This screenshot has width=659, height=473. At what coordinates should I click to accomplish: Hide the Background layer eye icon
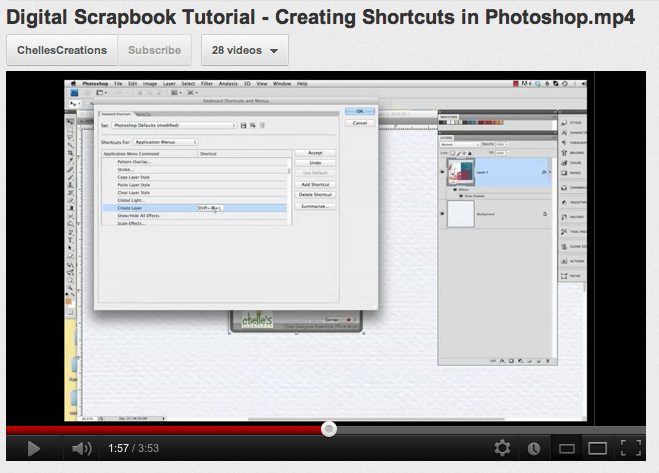[x=442, y=214]
